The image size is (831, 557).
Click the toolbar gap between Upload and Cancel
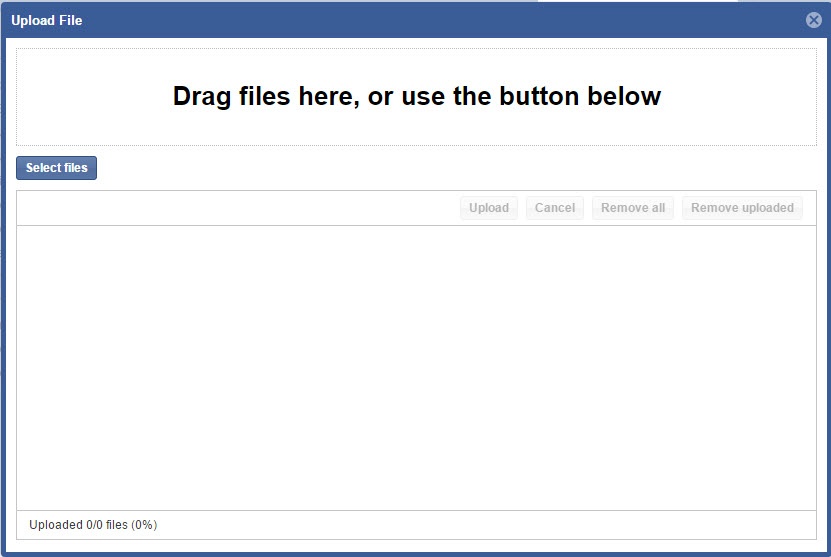pyautogui.click(x=522, y=208)
